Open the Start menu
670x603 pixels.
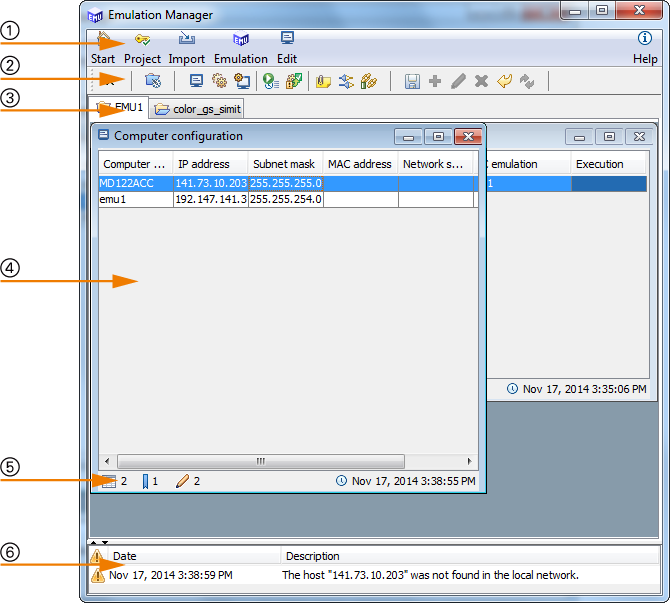pos(103,47)
